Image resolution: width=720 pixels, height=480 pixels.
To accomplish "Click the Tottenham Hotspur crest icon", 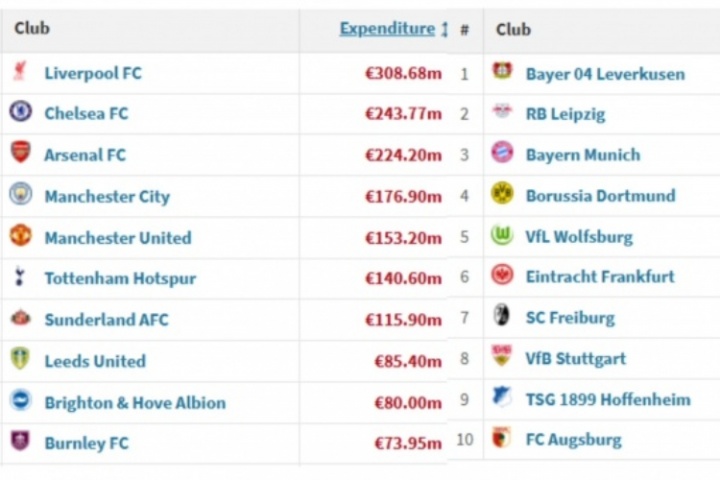I will [20, 277].
